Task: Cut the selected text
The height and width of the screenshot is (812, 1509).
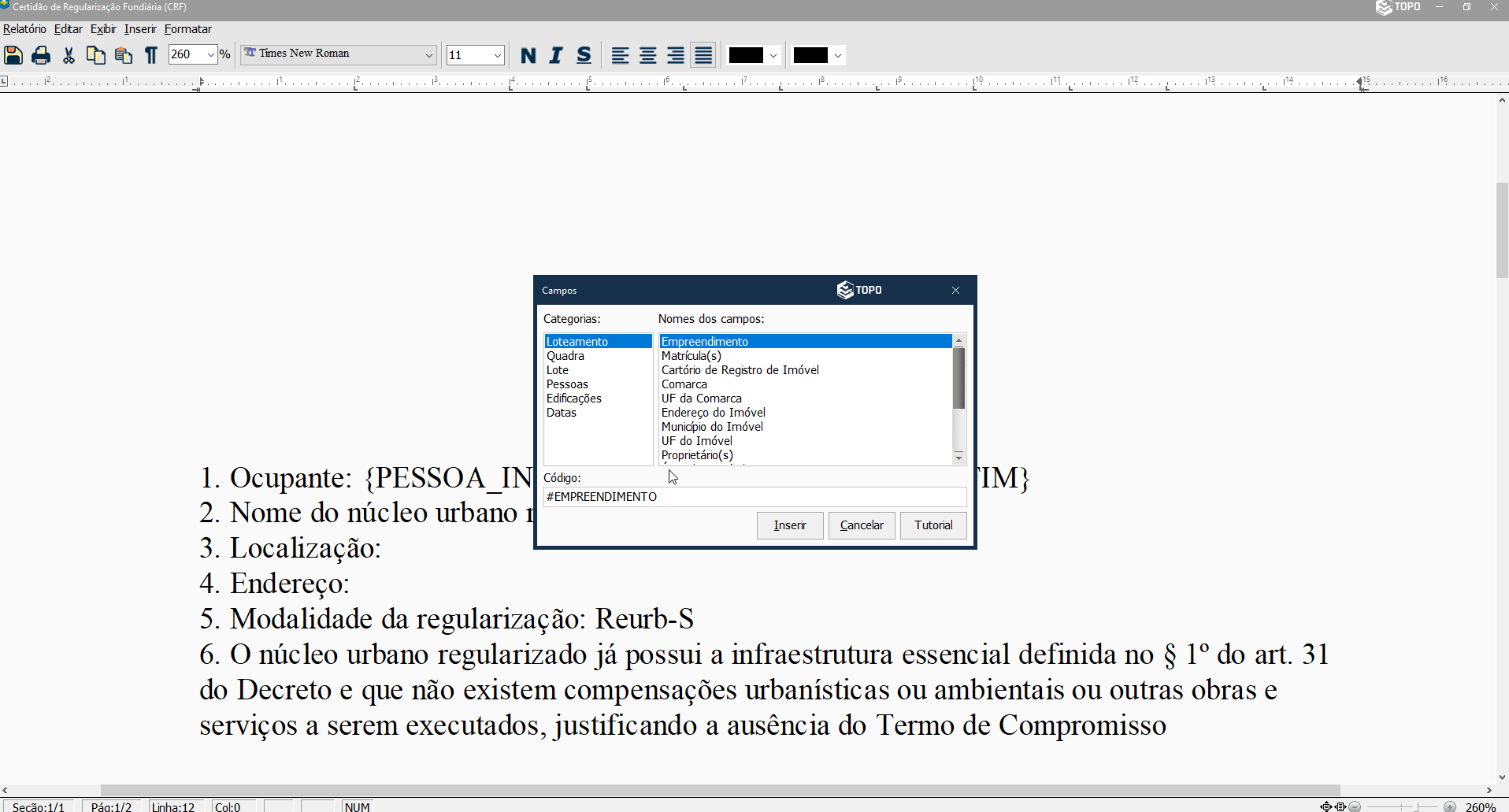Action: click(x=69, y=55)
